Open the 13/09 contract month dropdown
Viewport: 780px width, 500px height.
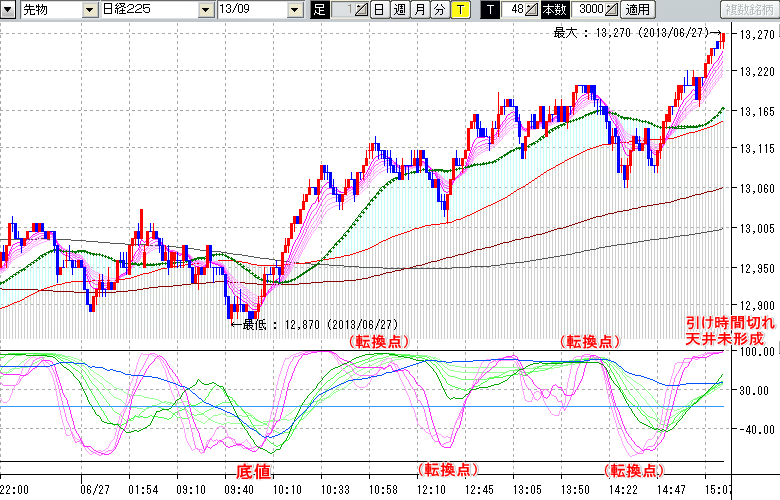coord(293,9)
